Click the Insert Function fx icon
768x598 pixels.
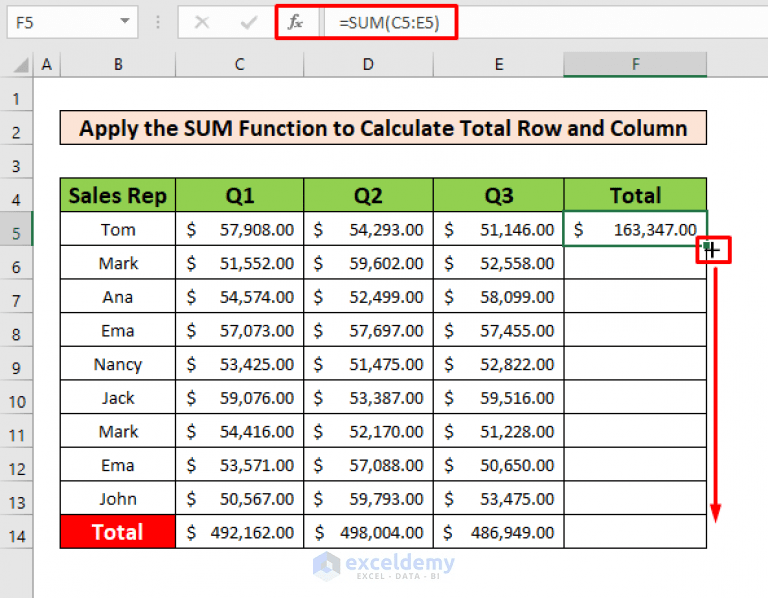[295, 22]
